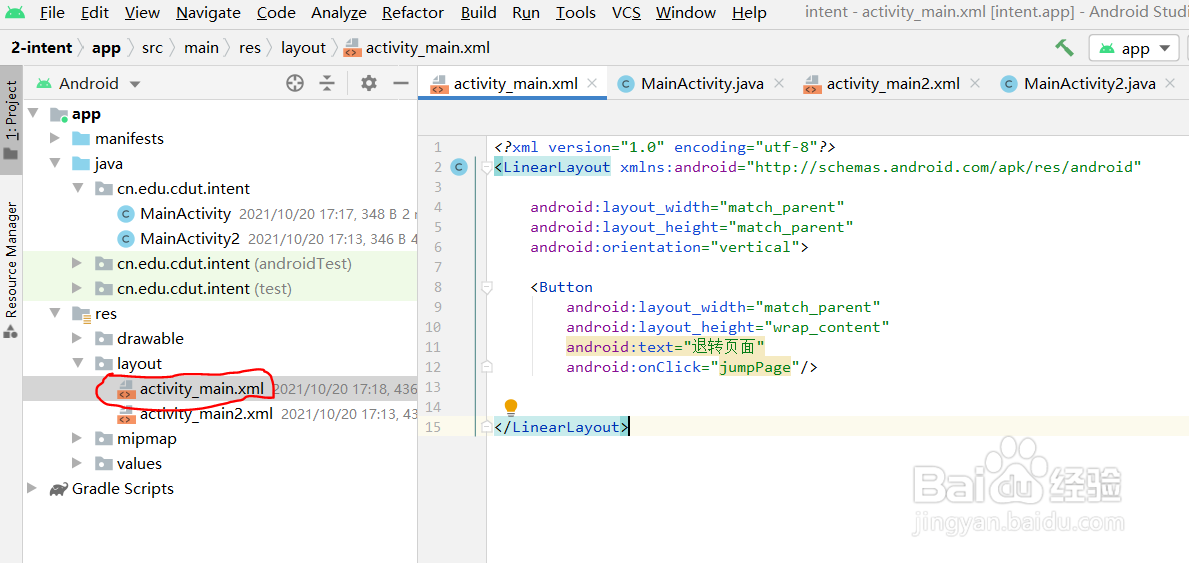
Task: Click the Collapse All icon in Project panel
Action: [x=327, y=83]
